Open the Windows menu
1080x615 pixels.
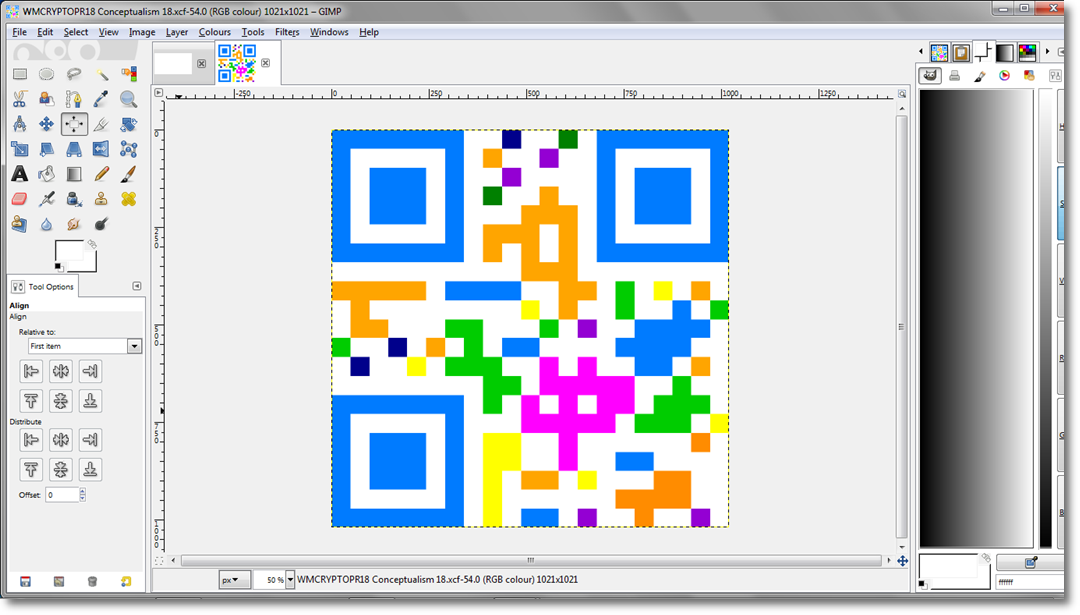(x=329, y=32)
